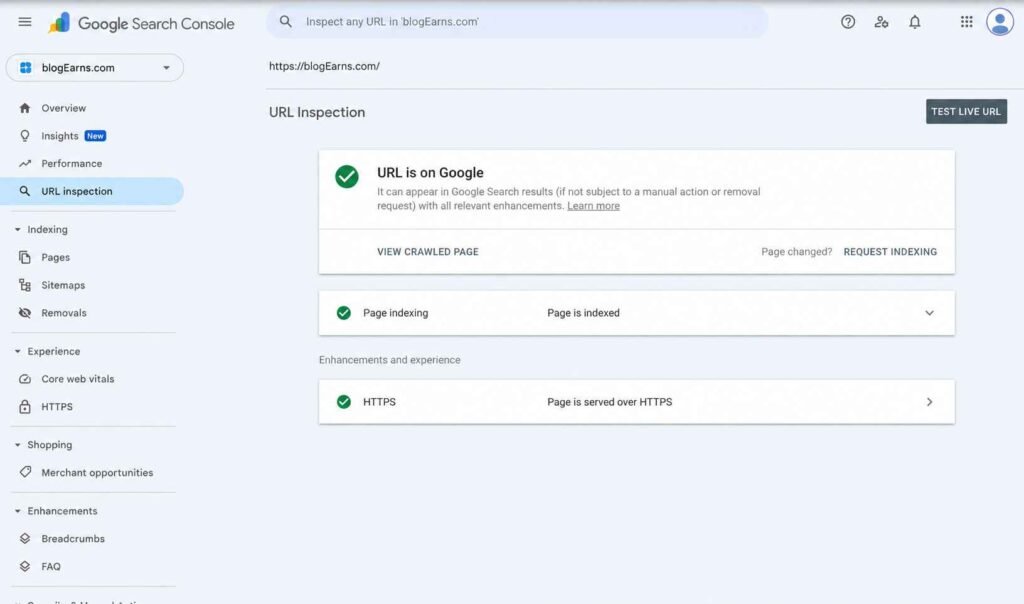1024x604 pixels.
Task: Open the Help question mark icon
Action: click(x=848, y=22)
